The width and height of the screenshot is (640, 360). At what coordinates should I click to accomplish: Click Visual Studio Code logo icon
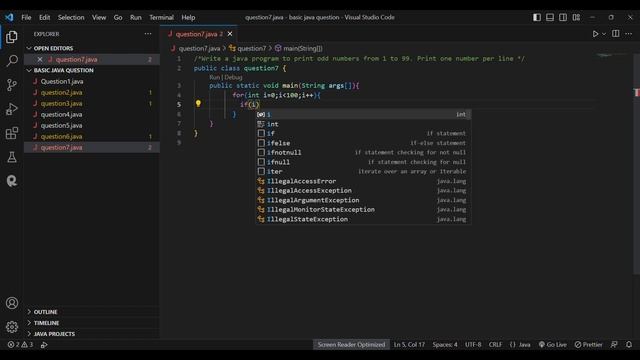(9, 17)
